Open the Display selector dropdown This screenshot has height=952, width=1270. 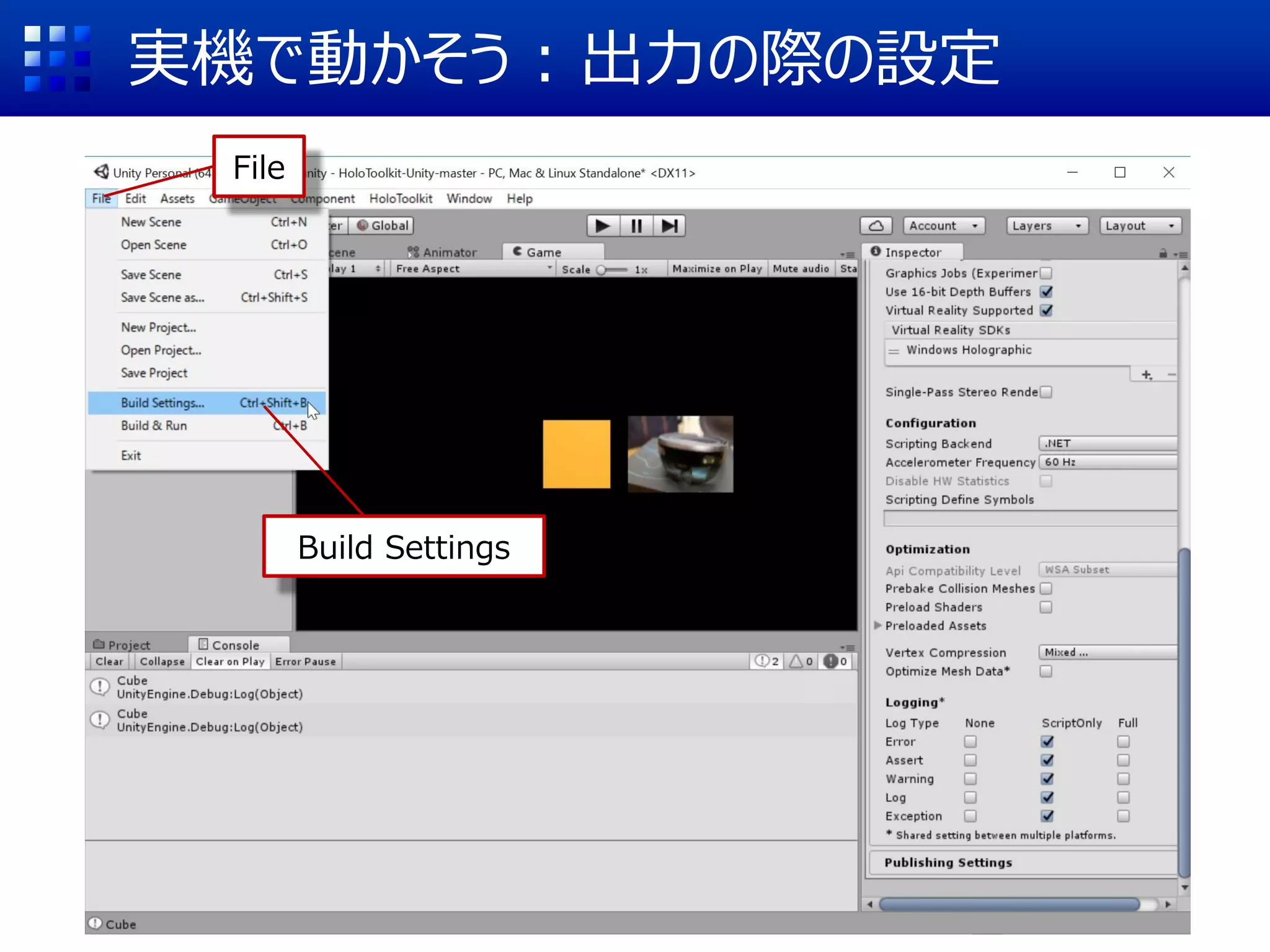click(x=356, y=268)
